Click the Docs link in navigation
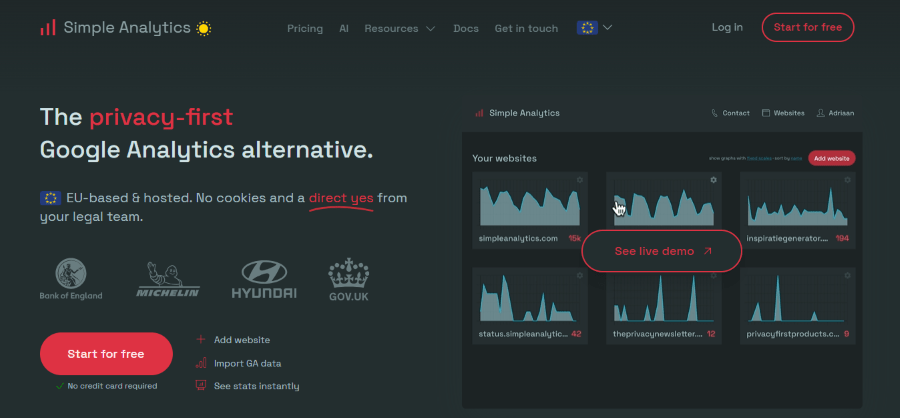Screen dimensions: 900x418 (x=466, y=28)
